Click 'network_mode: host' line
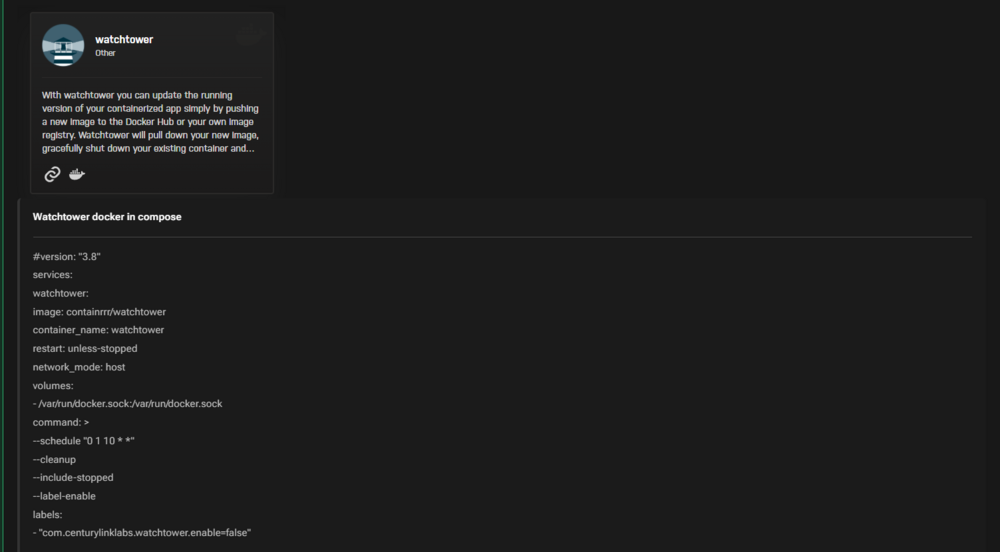The width and height of the screenshot is (1000, 552). (x=79, y=367)
